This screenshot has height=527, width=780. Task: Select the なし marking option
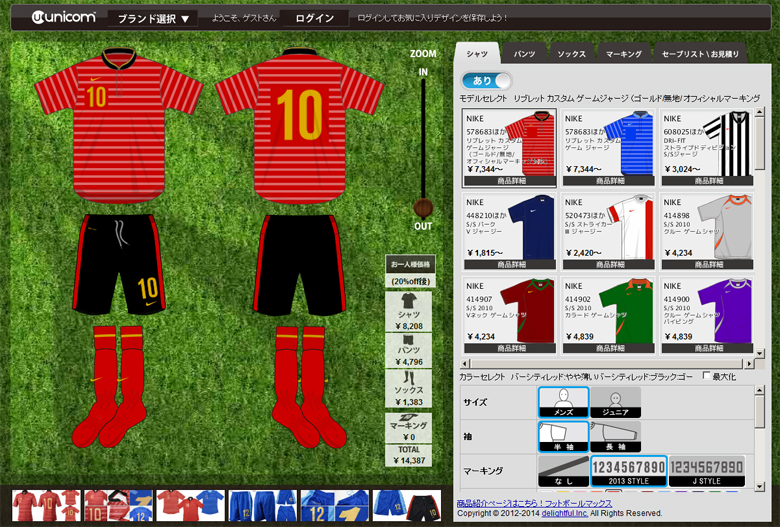pos(564,471)
